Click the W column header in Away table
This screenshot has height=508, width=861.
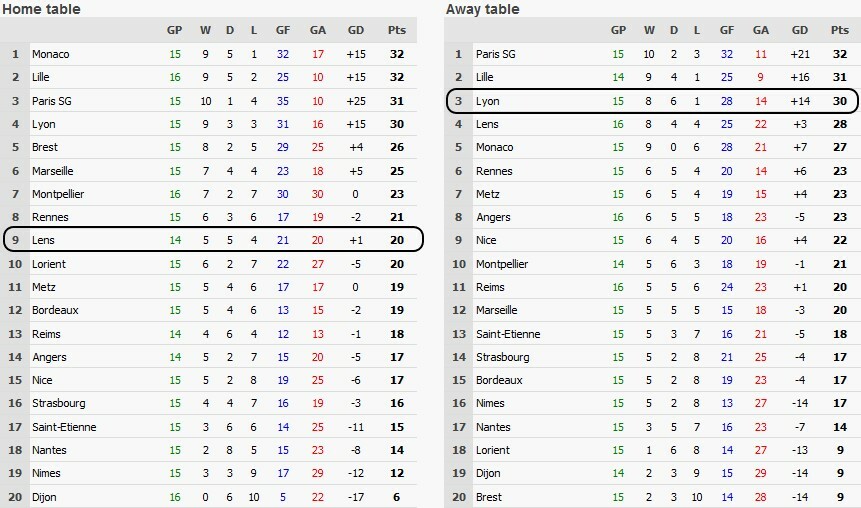click(x=649, y=30)
